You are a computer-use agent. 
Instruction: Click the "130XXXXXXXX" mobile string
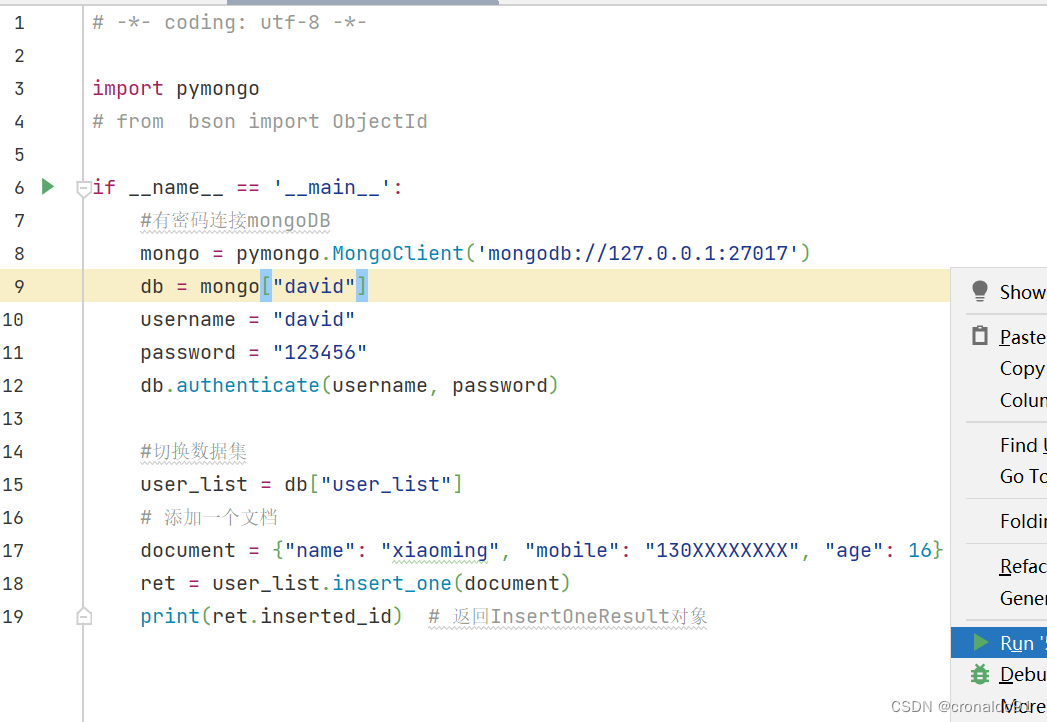pos(722,550)
